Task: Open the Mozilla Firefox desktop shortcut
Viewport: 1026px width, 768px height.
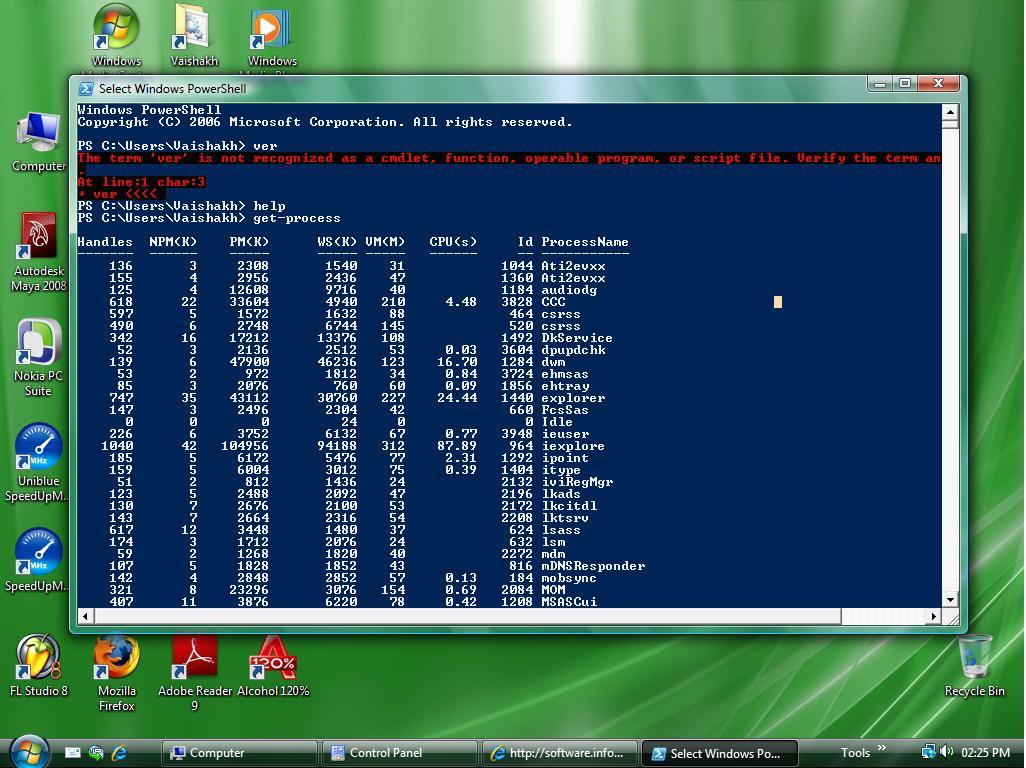Action: (x=116, y=673)
